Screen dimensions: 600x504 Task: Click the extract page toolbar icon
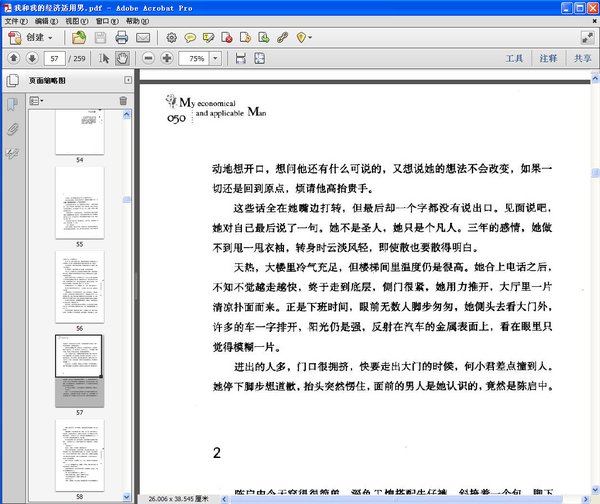245,38
